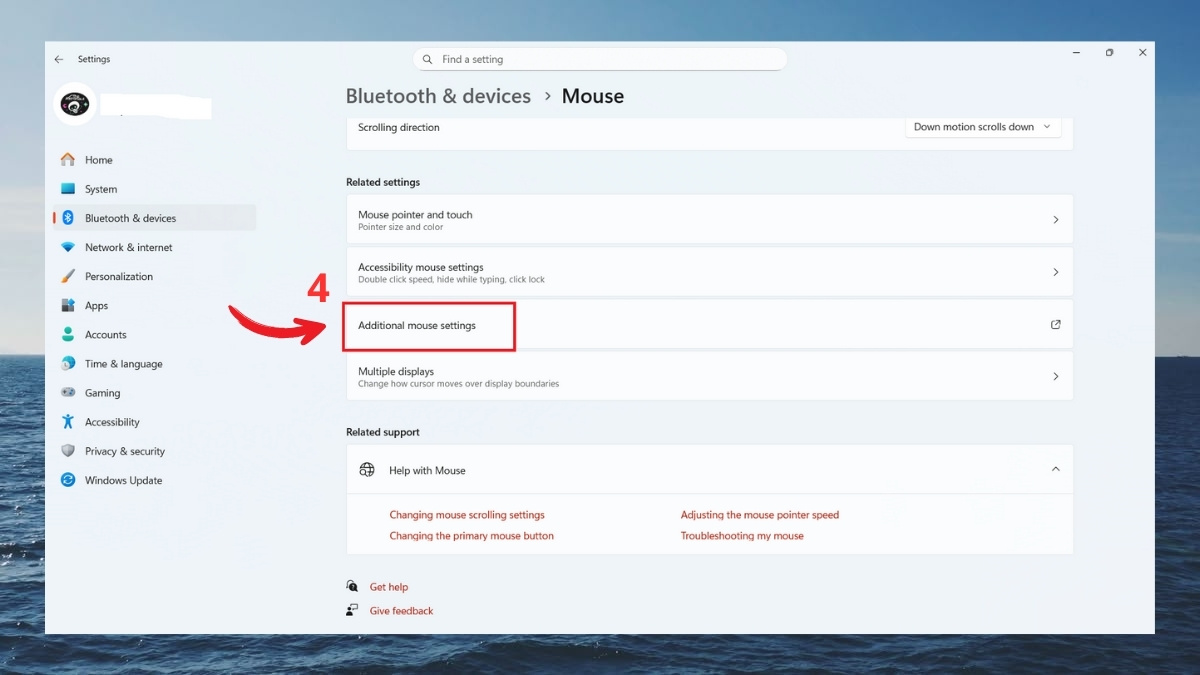Viewport: 1200px width, 675px height.
Task: Open the Privacy & security shield icon
Action: click(x=67, y=450)
